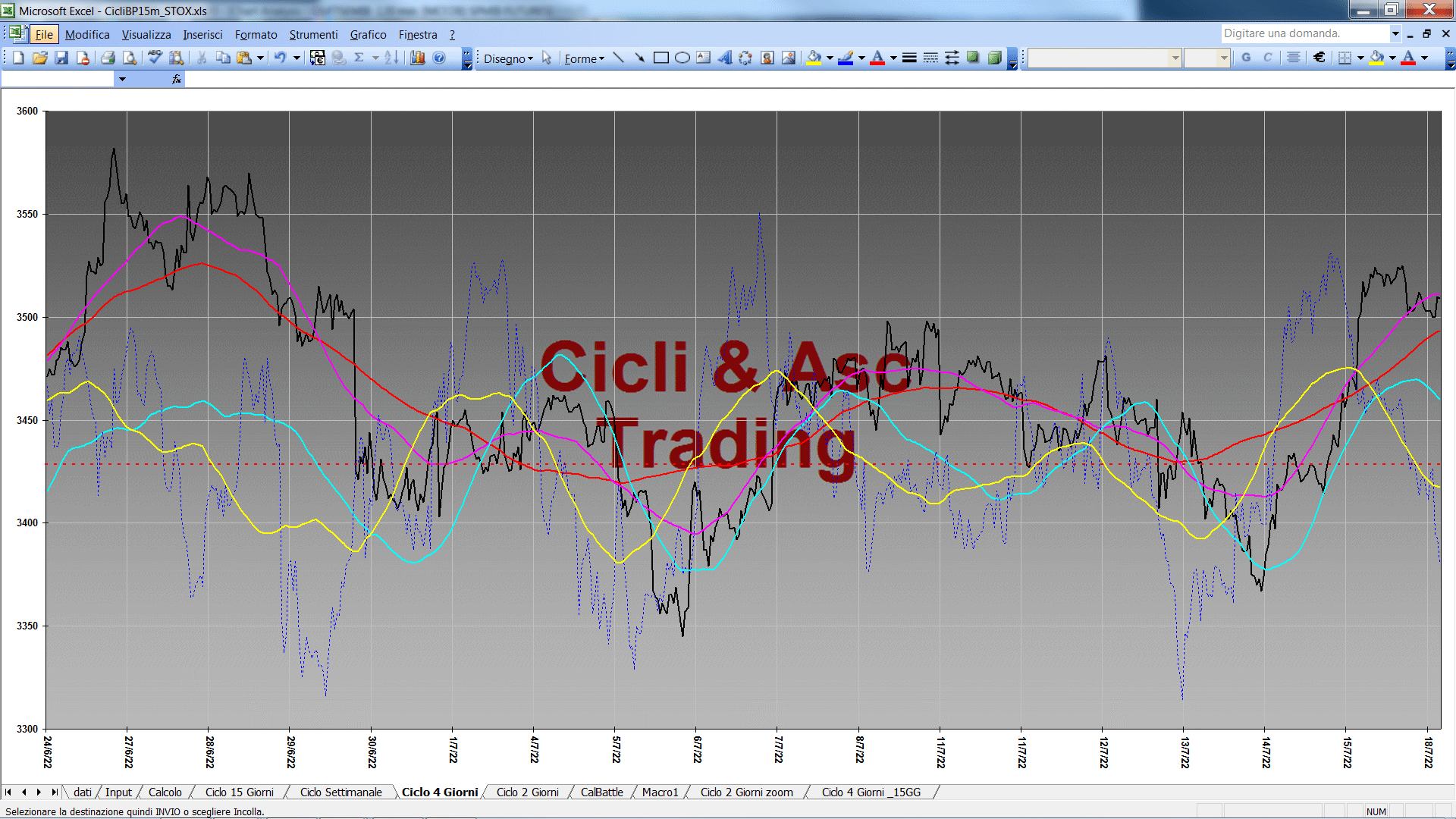Click the Euro conversion toolbar icon
Screen dimensions: 1456x819
click(x=318, y=58)
